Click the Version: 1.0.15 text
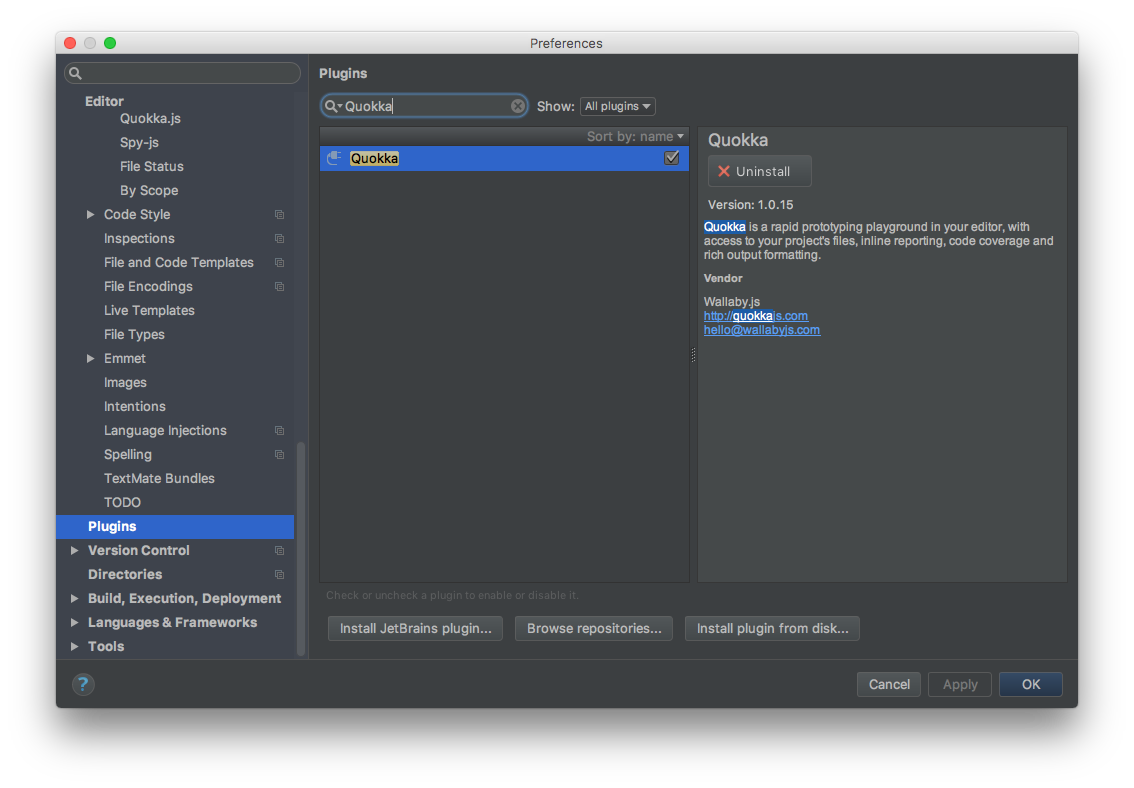The width and height of the screenshot is (1134, 788). [x=750, y=205]
